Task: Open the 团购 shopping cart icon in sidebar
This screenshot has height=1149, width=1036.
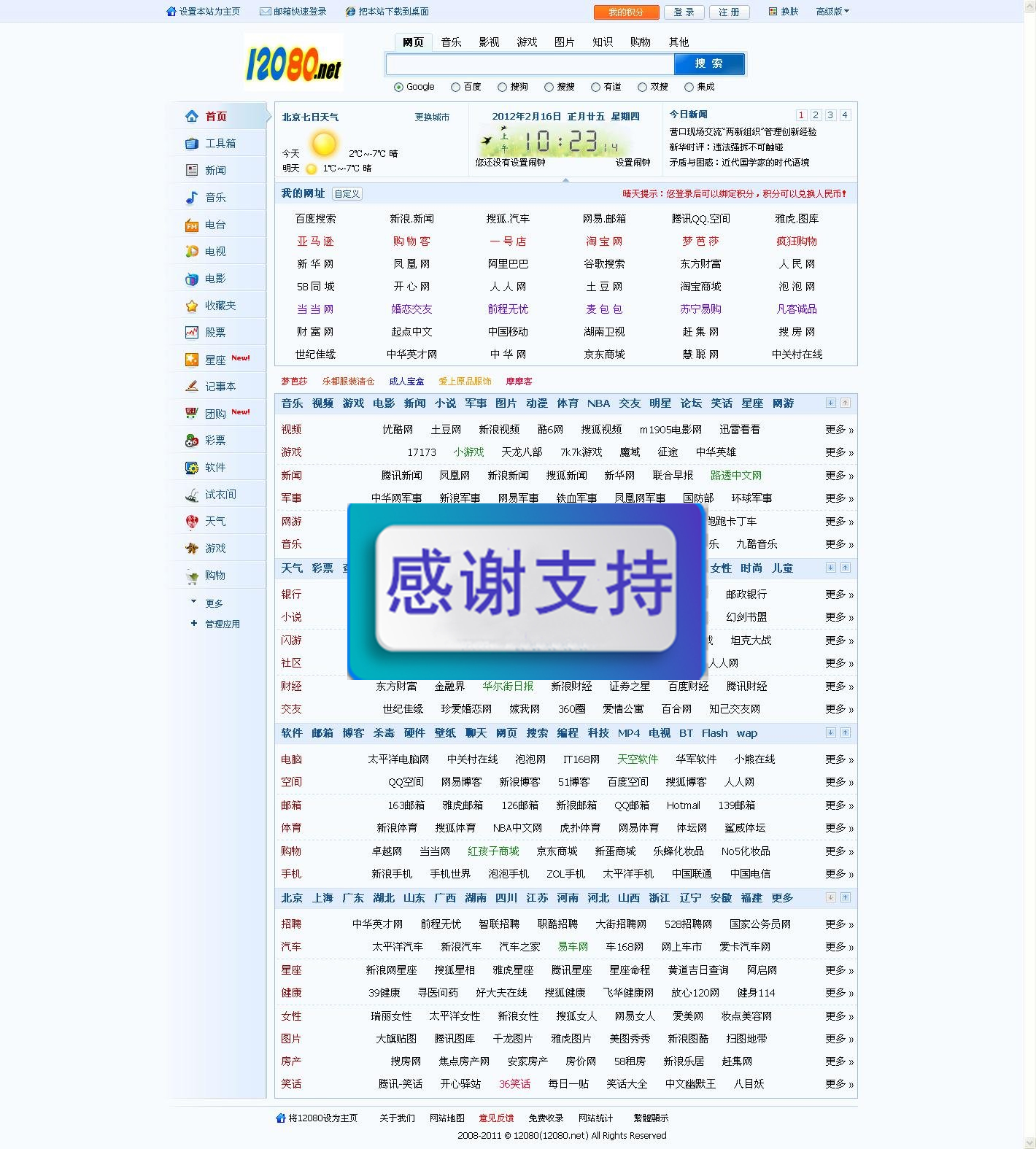Action: pyautogui.click(x=192, y=414)
